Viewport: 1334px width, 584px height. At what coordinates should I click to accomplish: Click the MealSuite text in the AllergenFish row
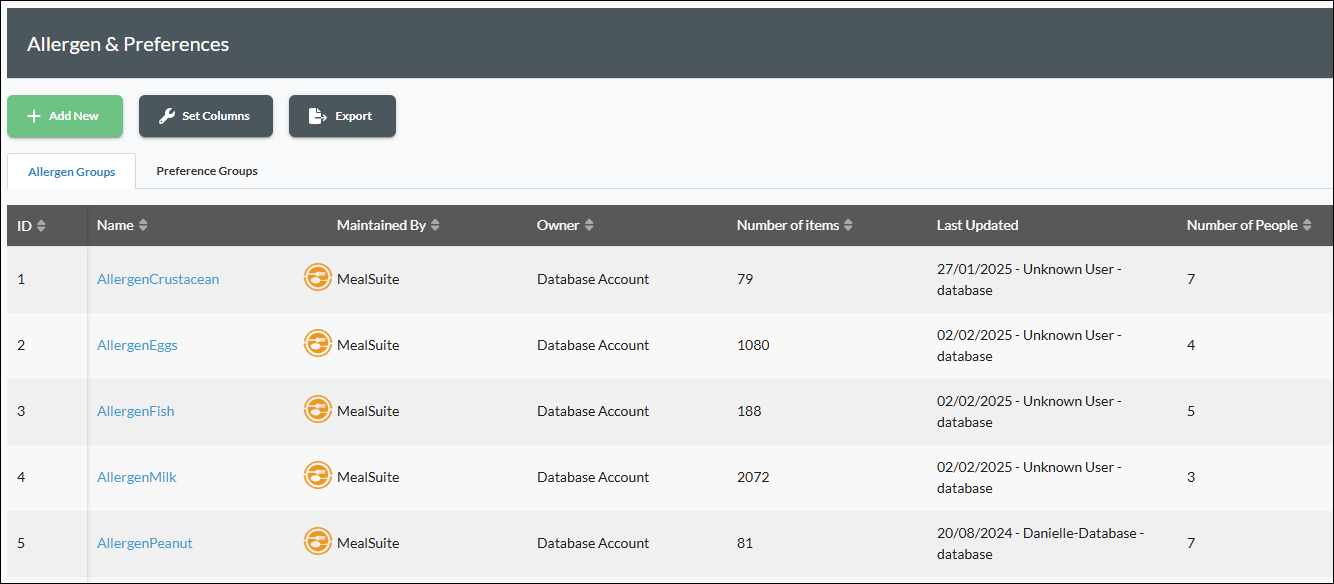(368, 411)
